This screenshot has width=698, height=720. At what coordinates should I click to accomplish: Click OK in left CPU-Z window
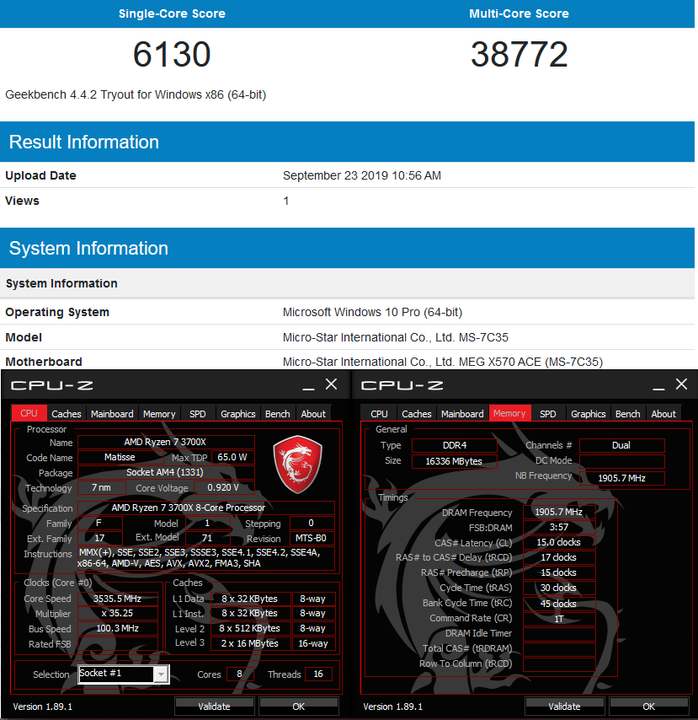point(298,706)
